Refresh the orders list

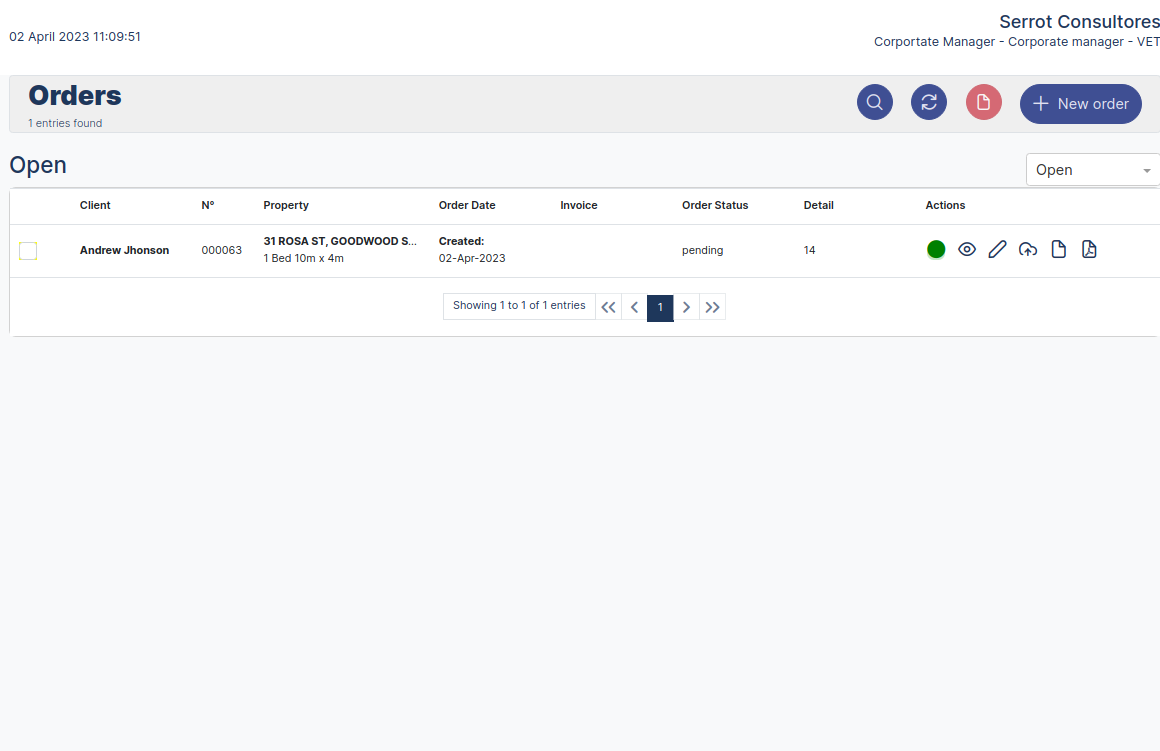click(928, 102)
